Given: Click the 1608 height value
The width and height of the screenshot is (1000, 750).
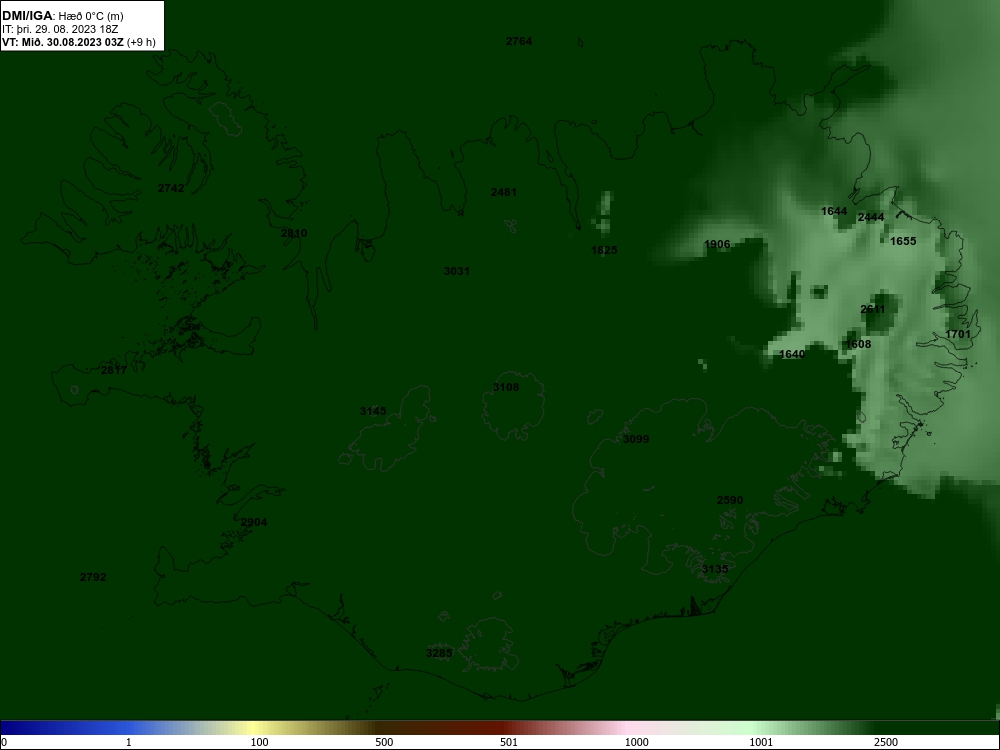Looking at the screenshot, I should click(x=858, y=344).
